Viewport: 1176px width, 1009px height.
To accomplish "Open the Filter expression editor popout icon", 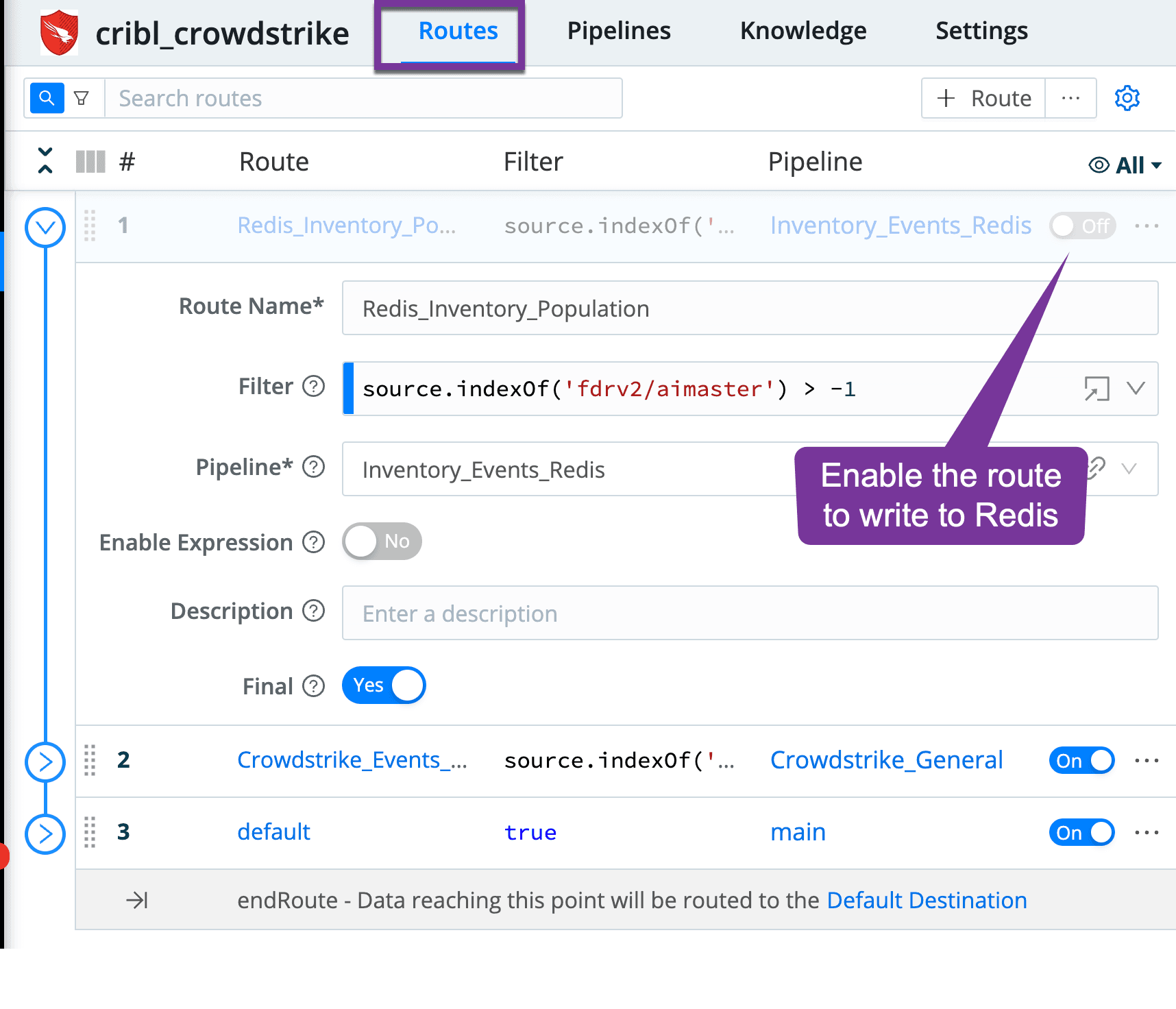I will coord(1096,389).
